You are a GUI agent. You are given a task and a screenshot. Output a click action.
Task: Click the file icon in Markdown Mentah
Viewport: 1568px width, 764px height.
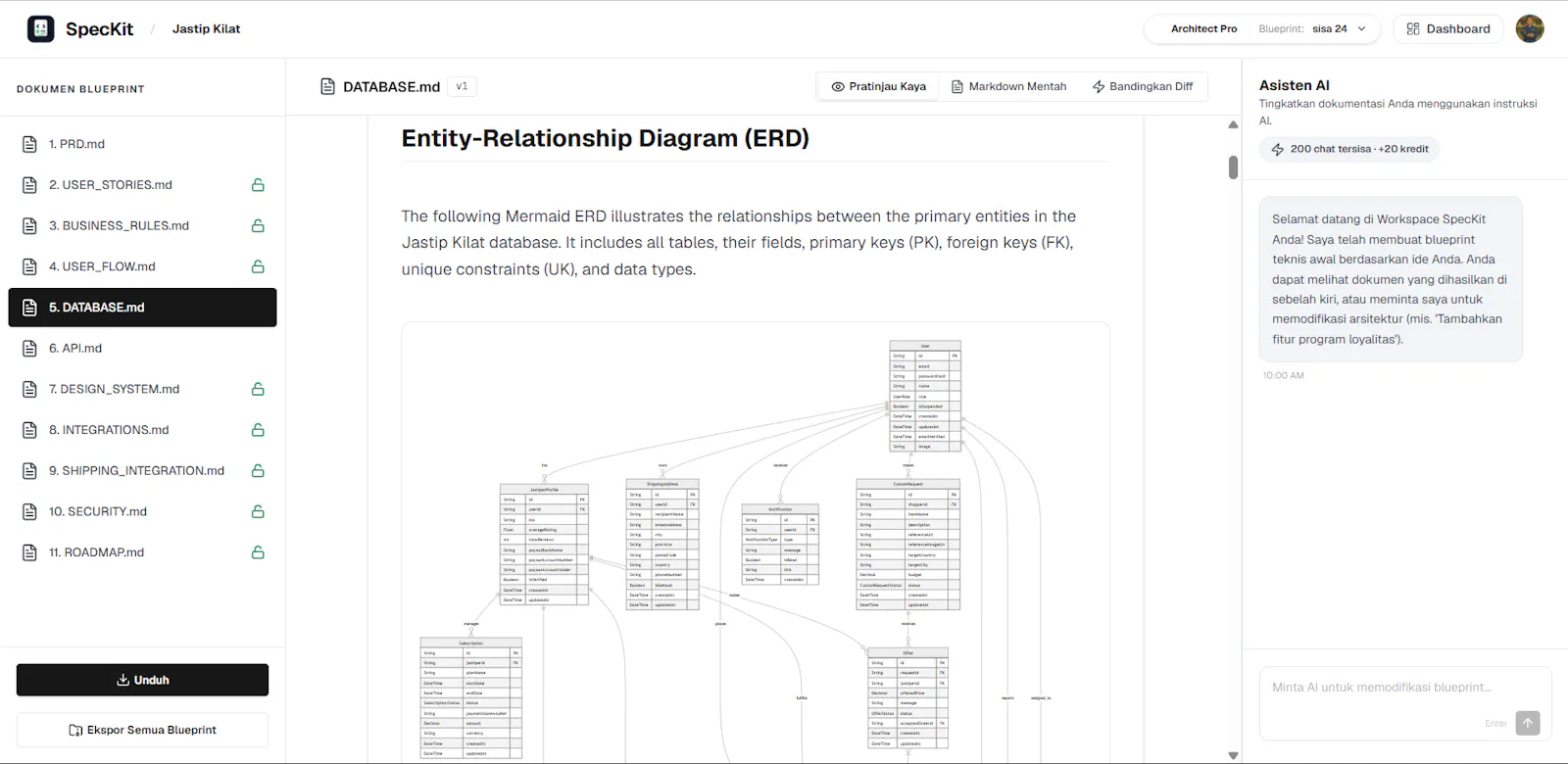(957, 87)
